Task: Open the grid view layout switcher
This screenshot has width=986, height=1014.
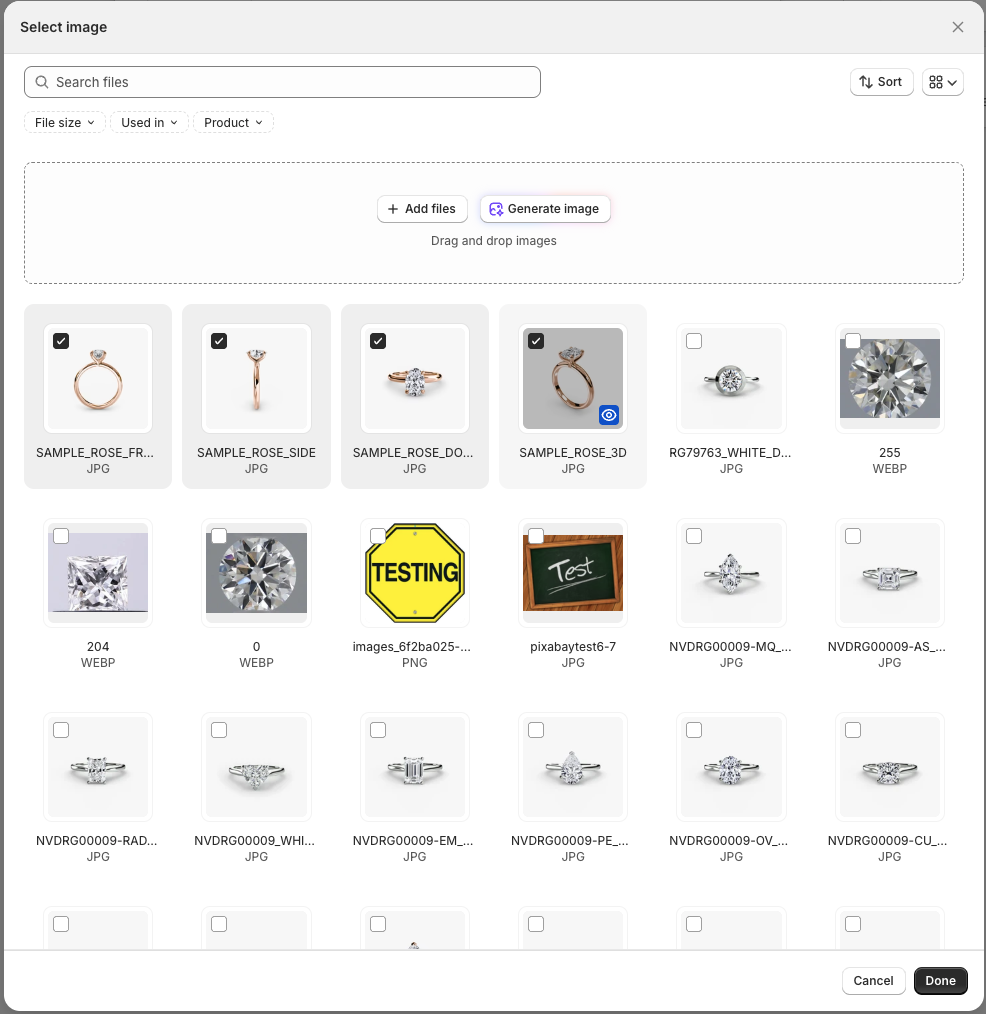Action: coord(943,82)
